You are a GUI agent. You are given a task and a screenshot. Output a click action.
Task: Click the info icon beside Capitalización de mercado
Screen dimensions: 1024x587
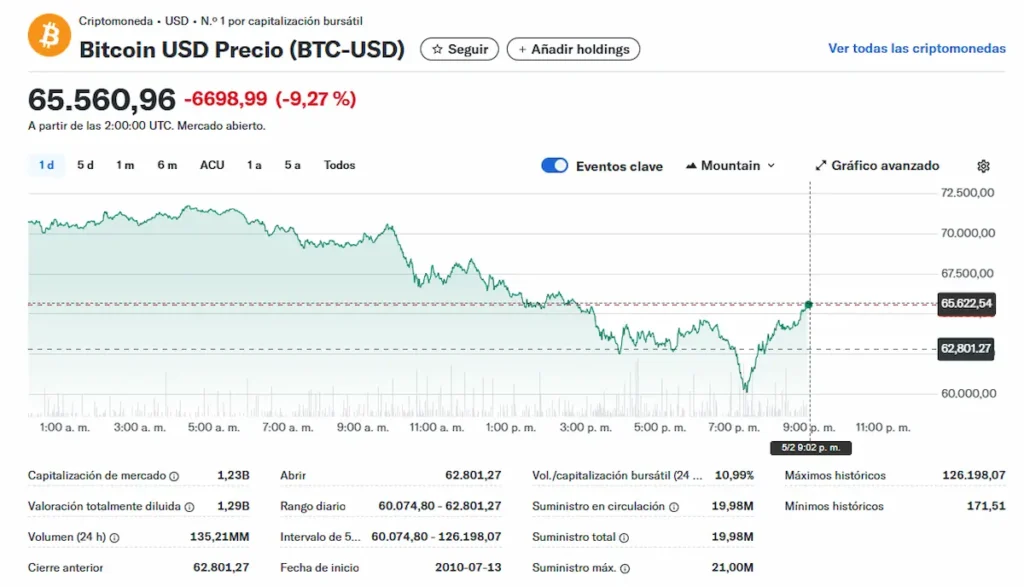pyautogui.click(x=174, y=477)
